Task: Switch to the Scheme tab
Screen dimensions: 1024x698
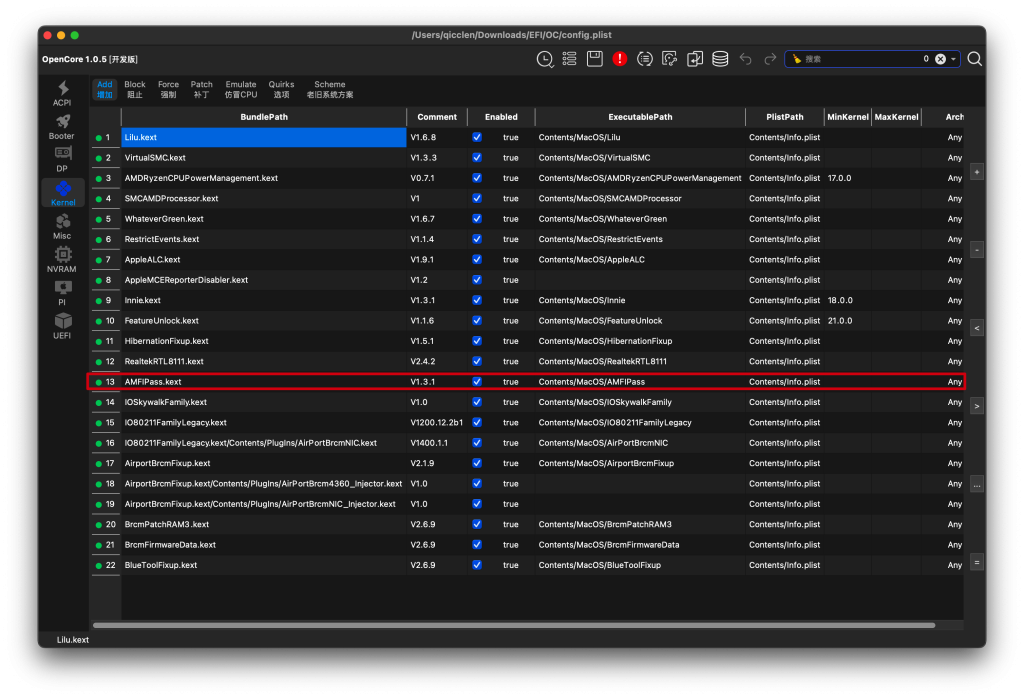Action: 330,89
